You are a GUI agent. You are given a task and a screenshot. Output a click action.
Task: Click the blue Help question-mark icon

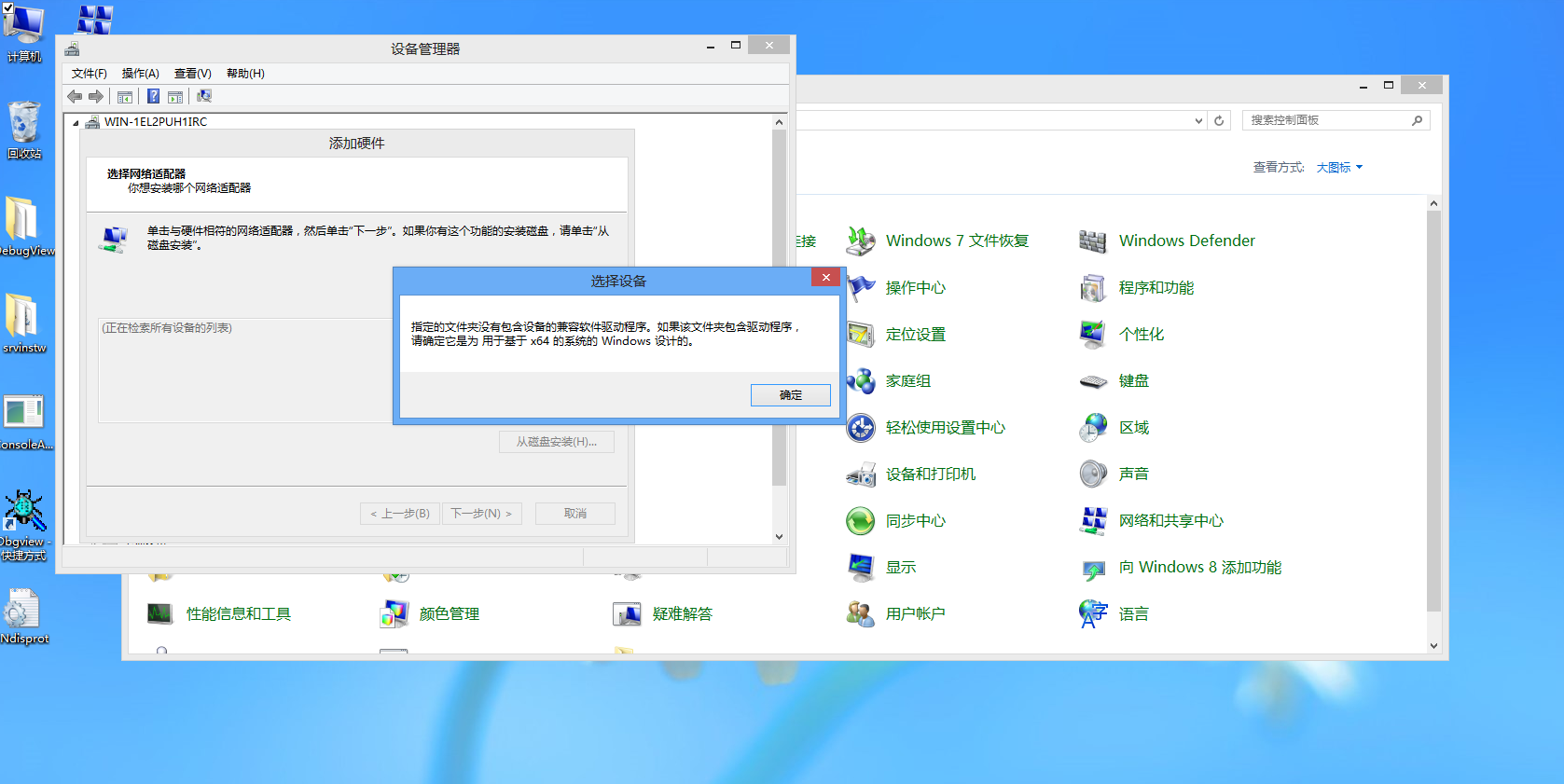point(153,96)
